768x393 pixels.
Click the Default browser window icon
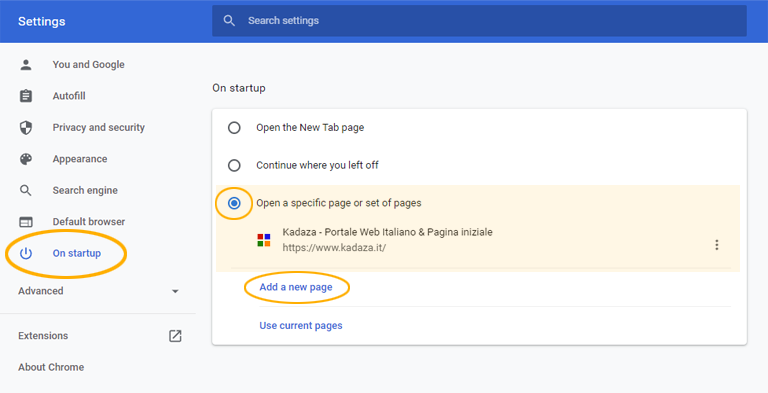[26, 222]
